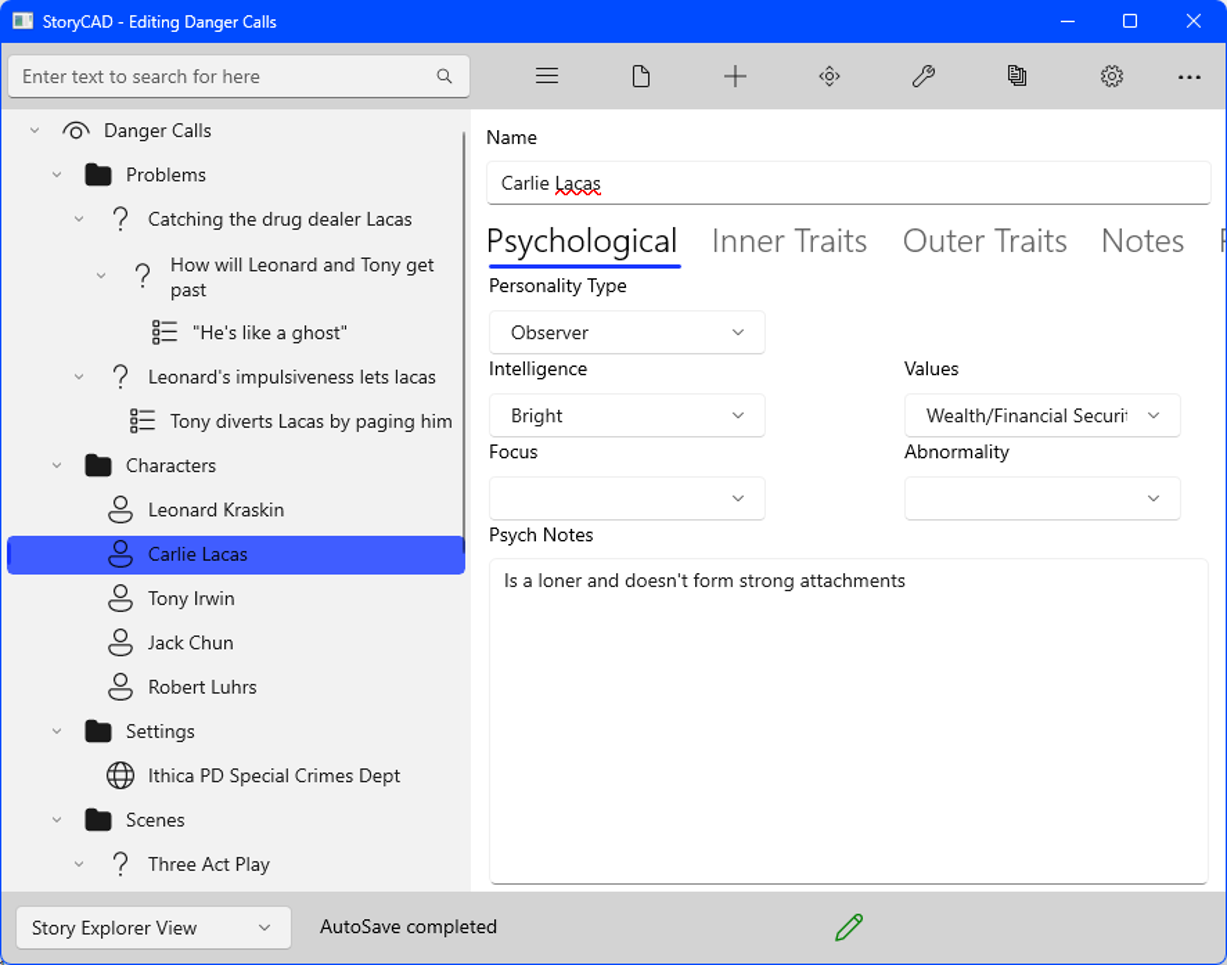Open the file document icon menu

[641, 77]
